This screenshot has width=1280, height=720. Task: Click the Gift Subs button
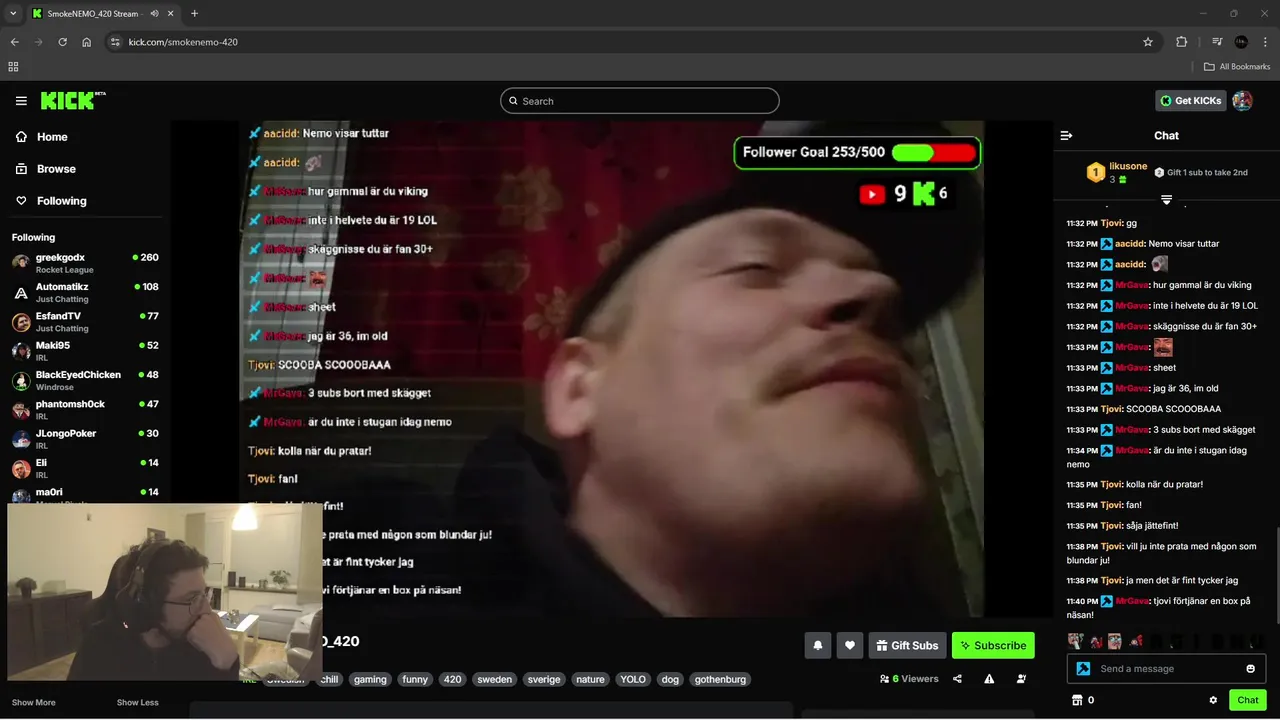click(x=907, y=645)
